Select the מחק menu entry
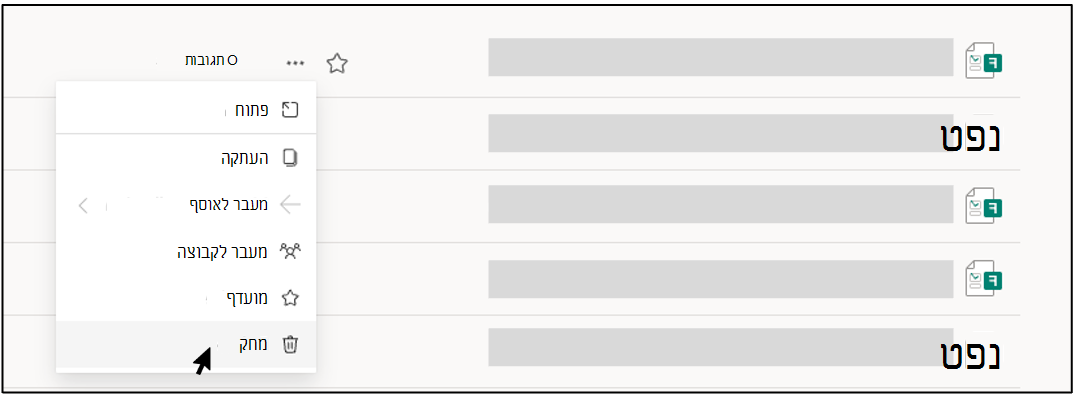The image size is (1077, 398). (185, 344)
